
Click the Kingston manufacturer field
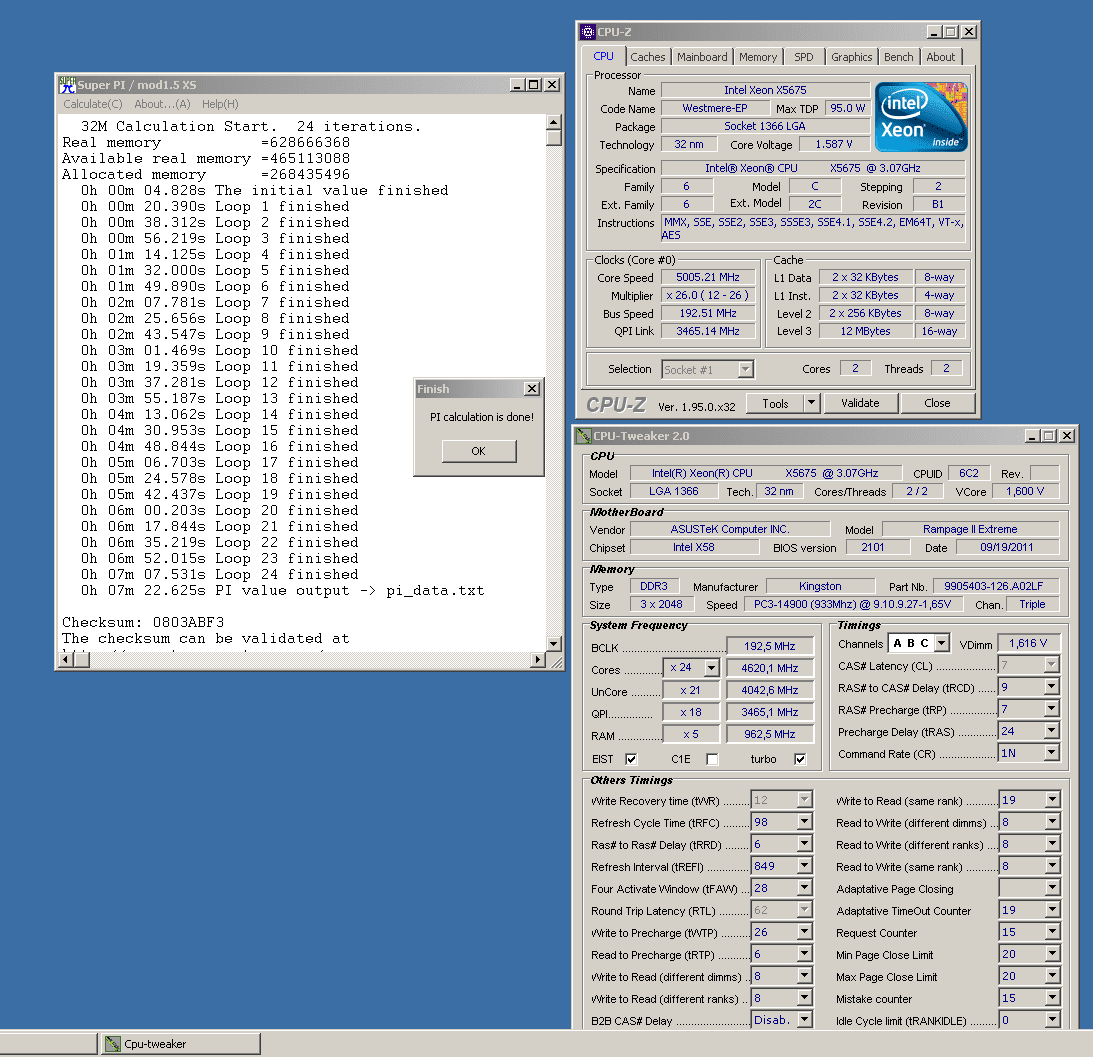[x=820, y=586]
